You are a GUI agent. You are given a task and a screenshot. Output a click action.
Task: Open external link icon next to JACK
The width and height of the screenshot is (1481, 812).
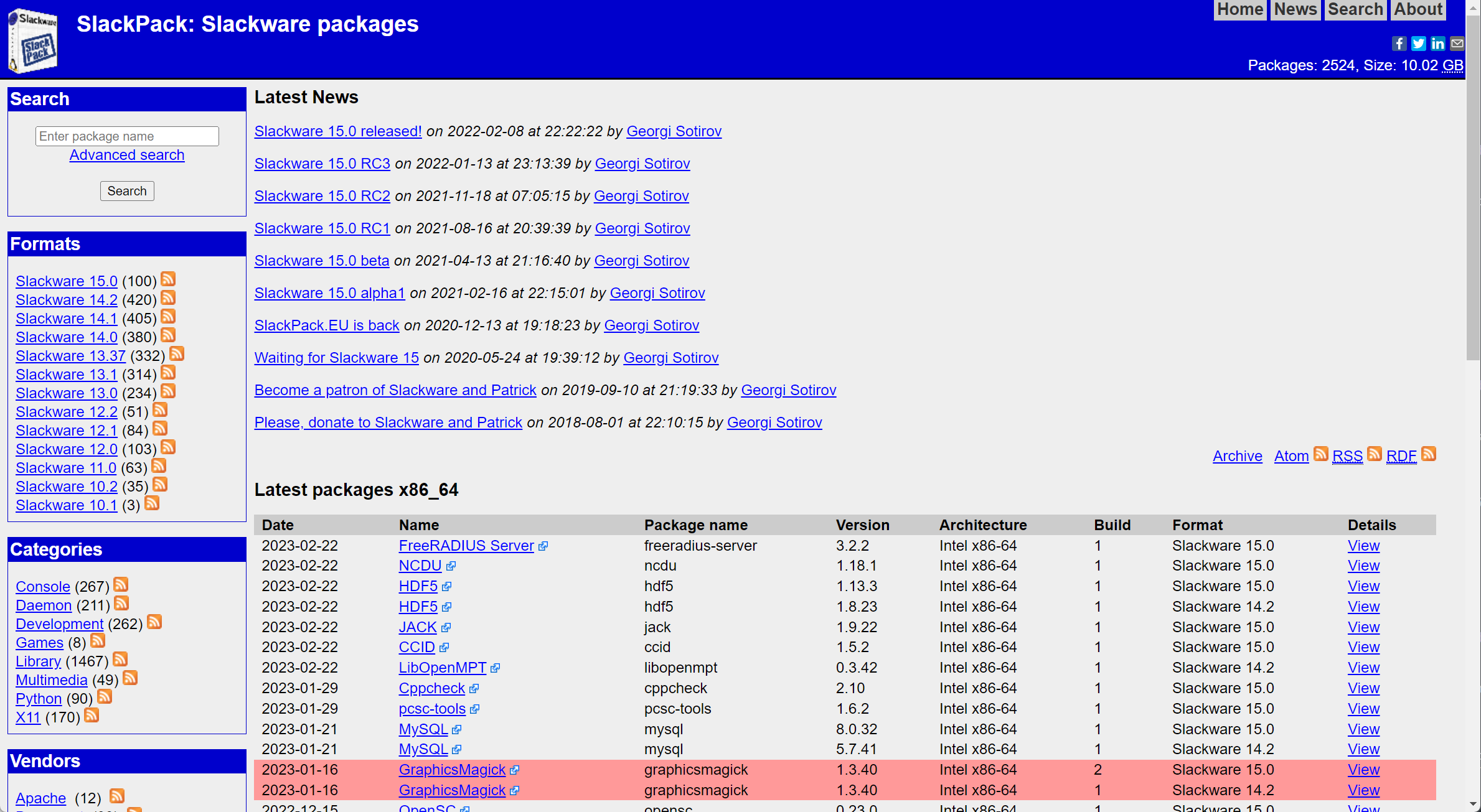tap(446, 628)
